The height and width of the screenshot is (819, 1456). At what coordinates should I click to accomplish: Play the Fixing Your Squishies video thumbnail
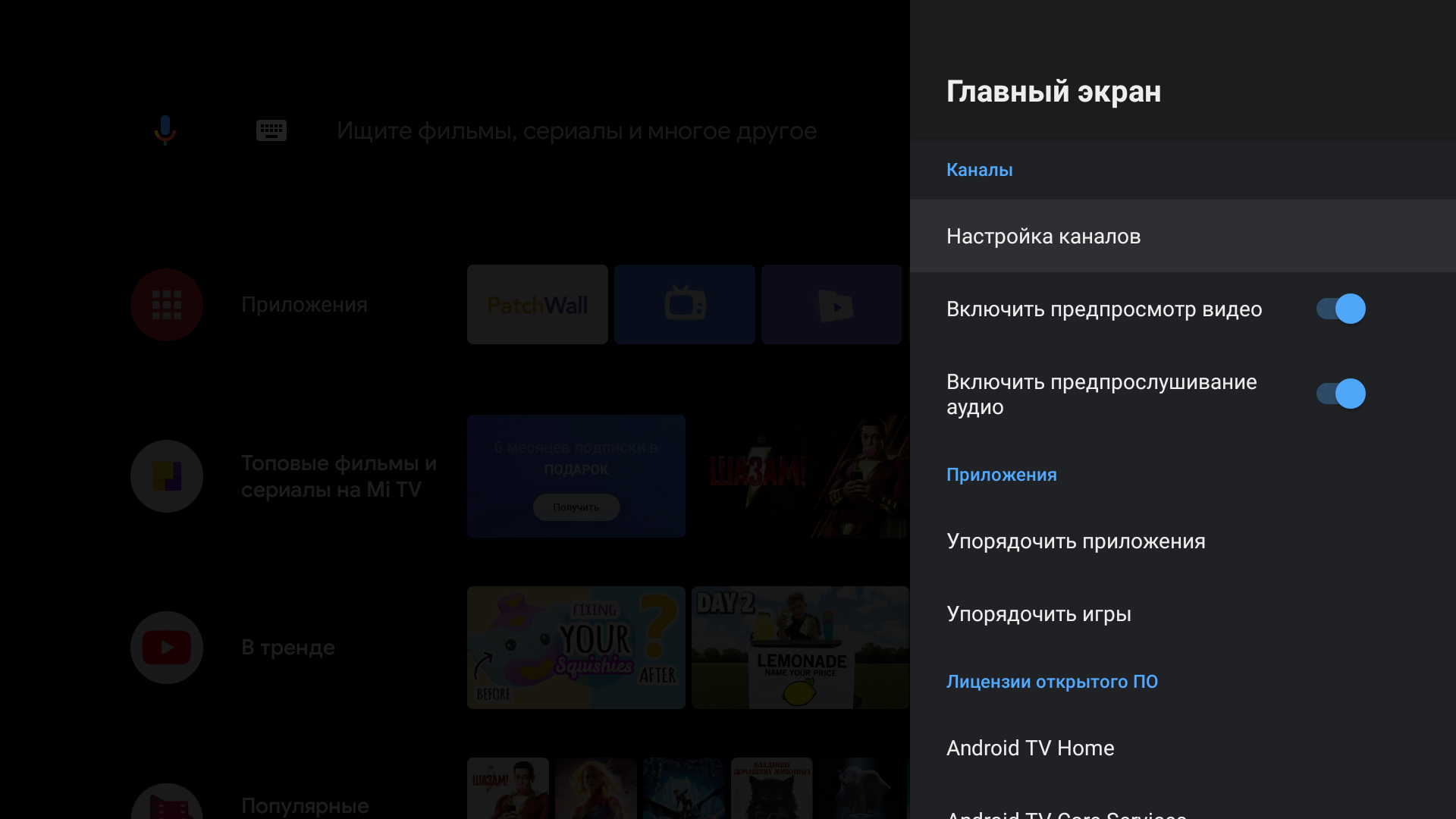pyautogui.click(x=576, y=648)
